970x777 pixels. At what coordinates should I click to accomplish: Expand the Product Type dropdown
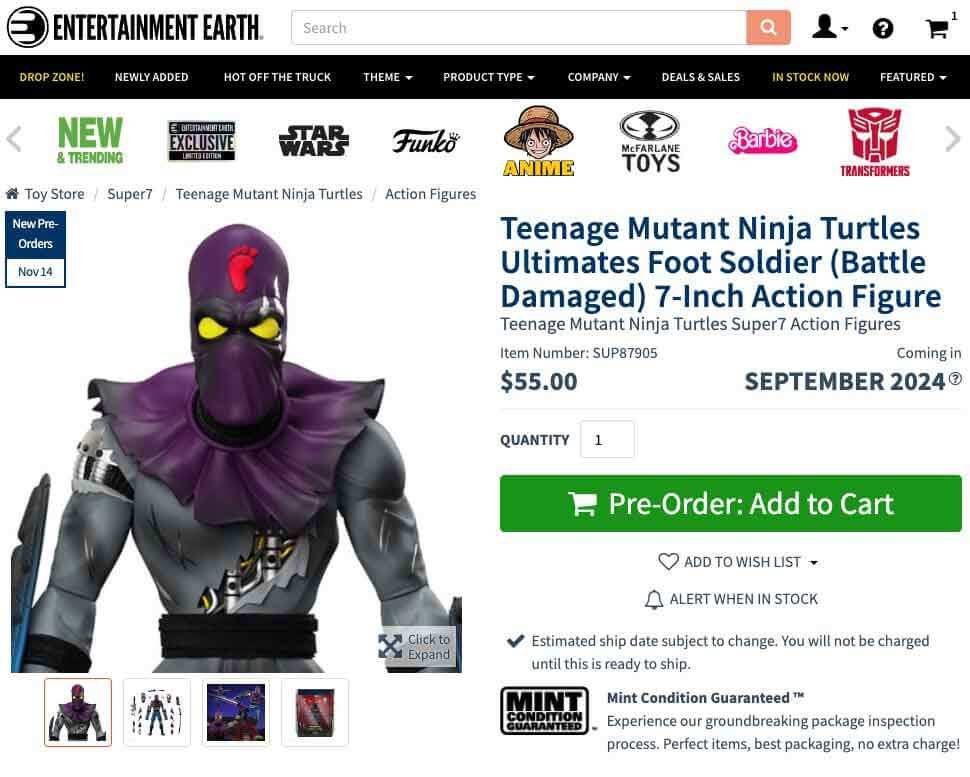[x=488, y=76]
